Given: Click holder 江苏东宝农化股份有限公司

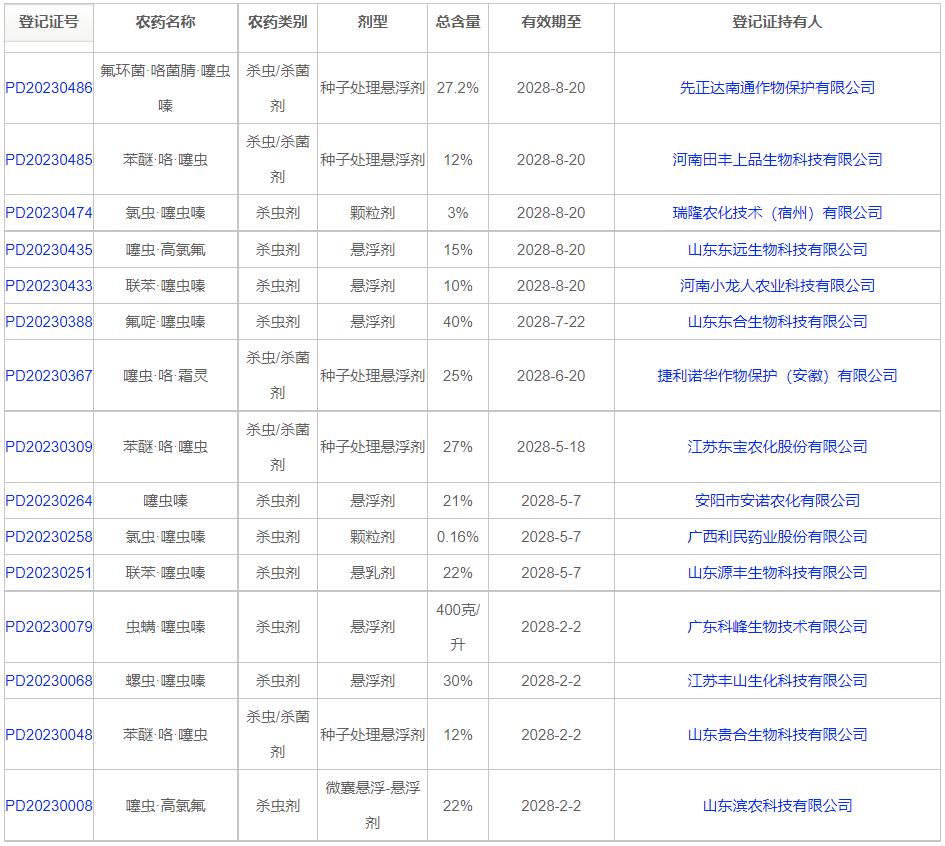Looking at the screenshot, I should (777, 446).
